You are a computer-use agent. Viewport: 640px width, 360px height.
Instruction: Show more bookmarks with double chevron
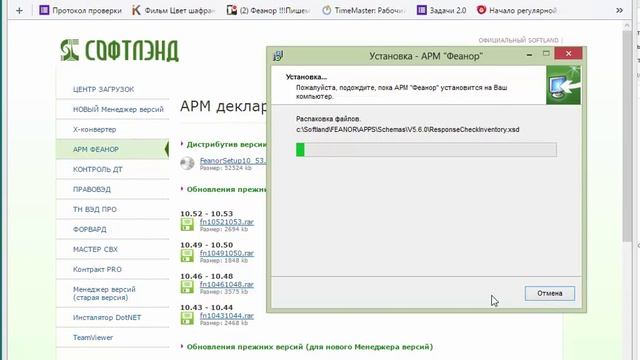click(x=619, y=11)
